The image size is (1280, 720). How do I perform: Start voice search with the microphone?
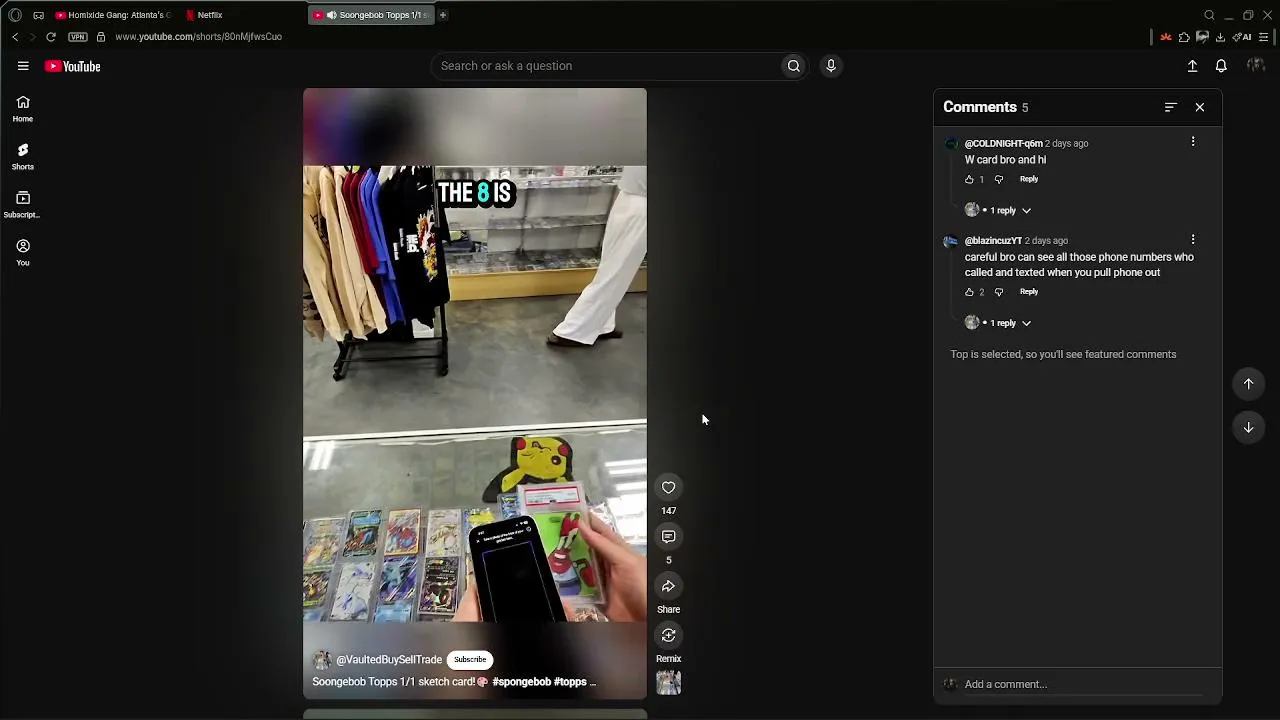[x=830, y=66]
